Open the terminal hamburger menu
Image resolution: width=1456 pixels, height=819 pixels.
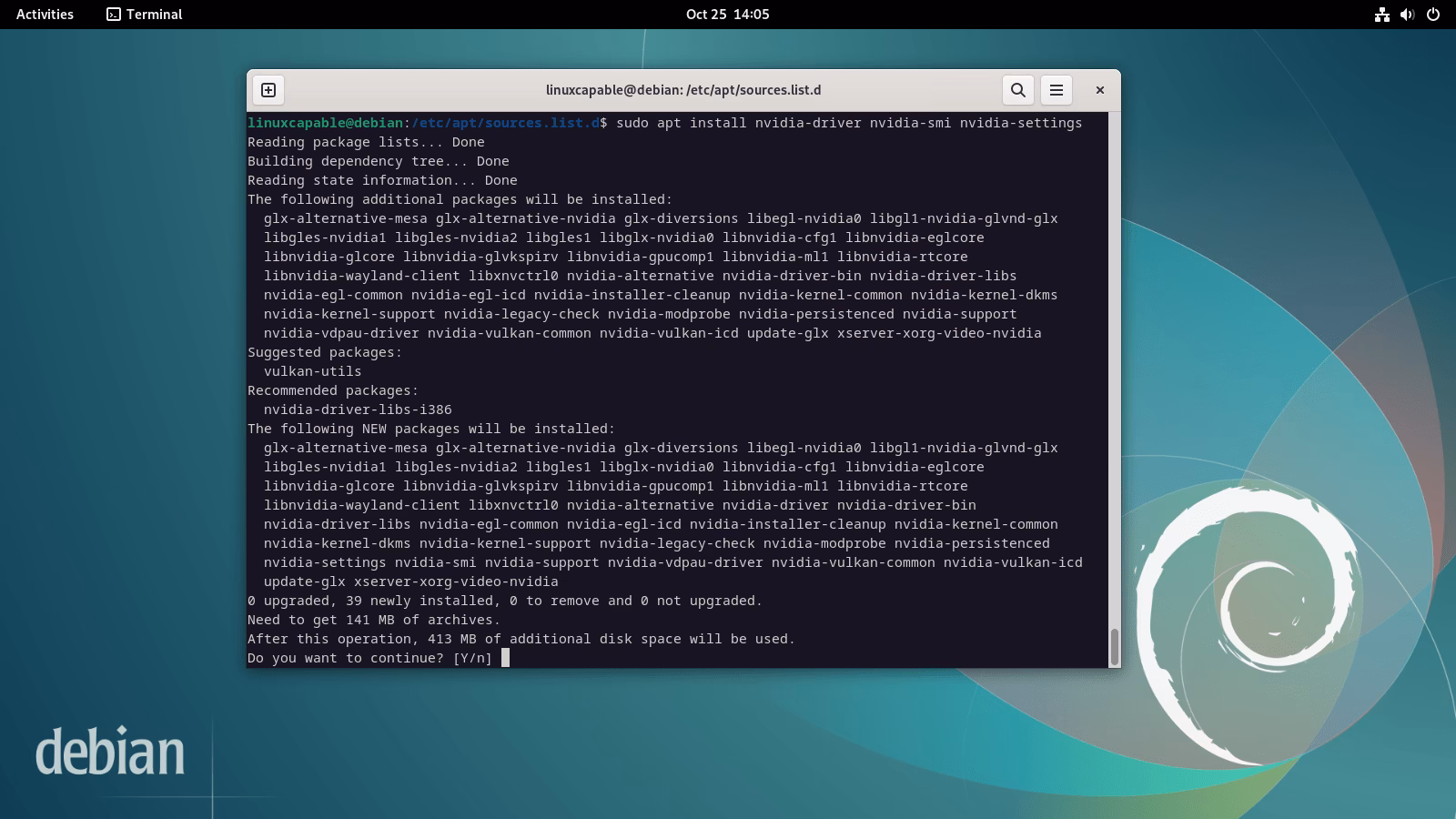pyautogui.click(x=1057, y=90)
